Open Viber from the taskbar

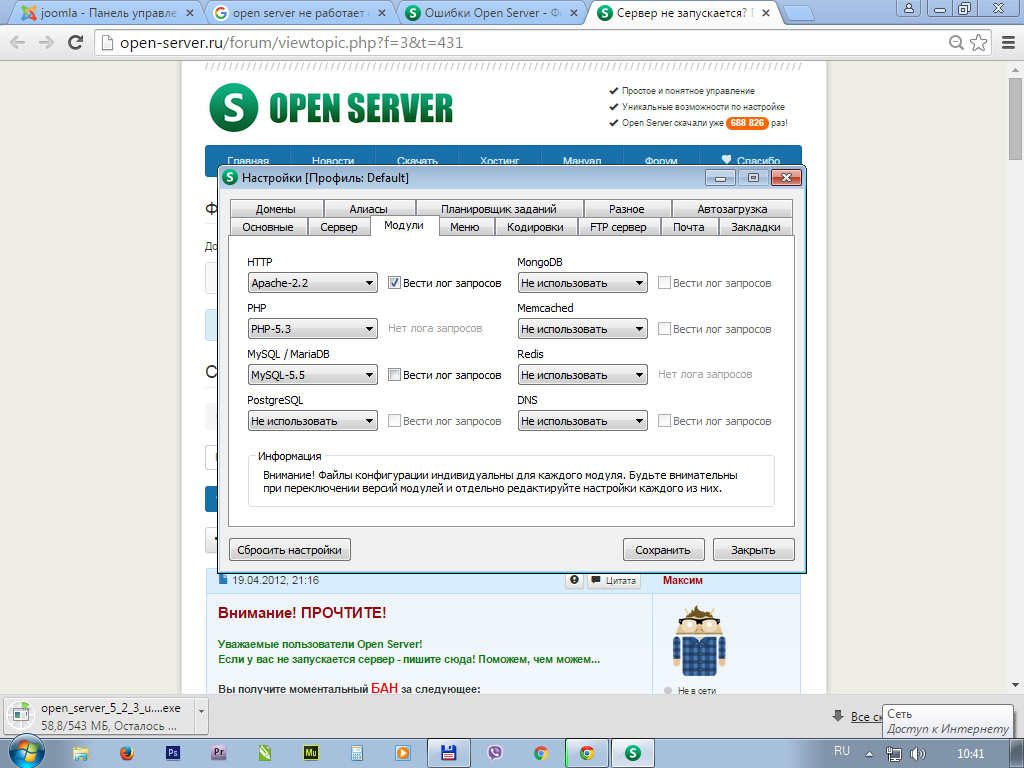coord(494,752)
